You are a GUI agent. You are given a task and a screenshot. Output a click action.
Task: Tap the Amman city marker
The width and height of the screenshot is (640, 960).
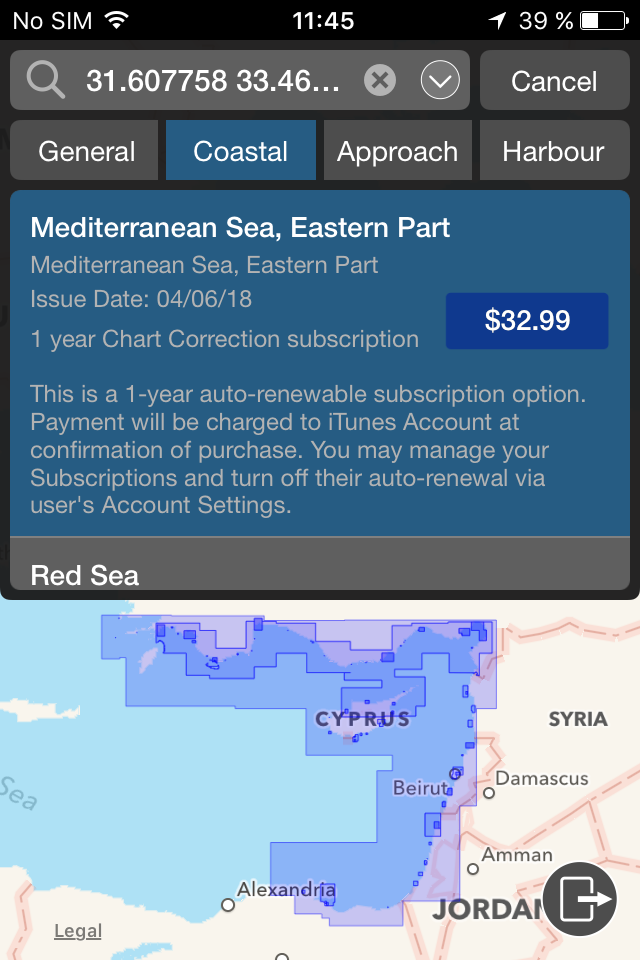(473, 869)
